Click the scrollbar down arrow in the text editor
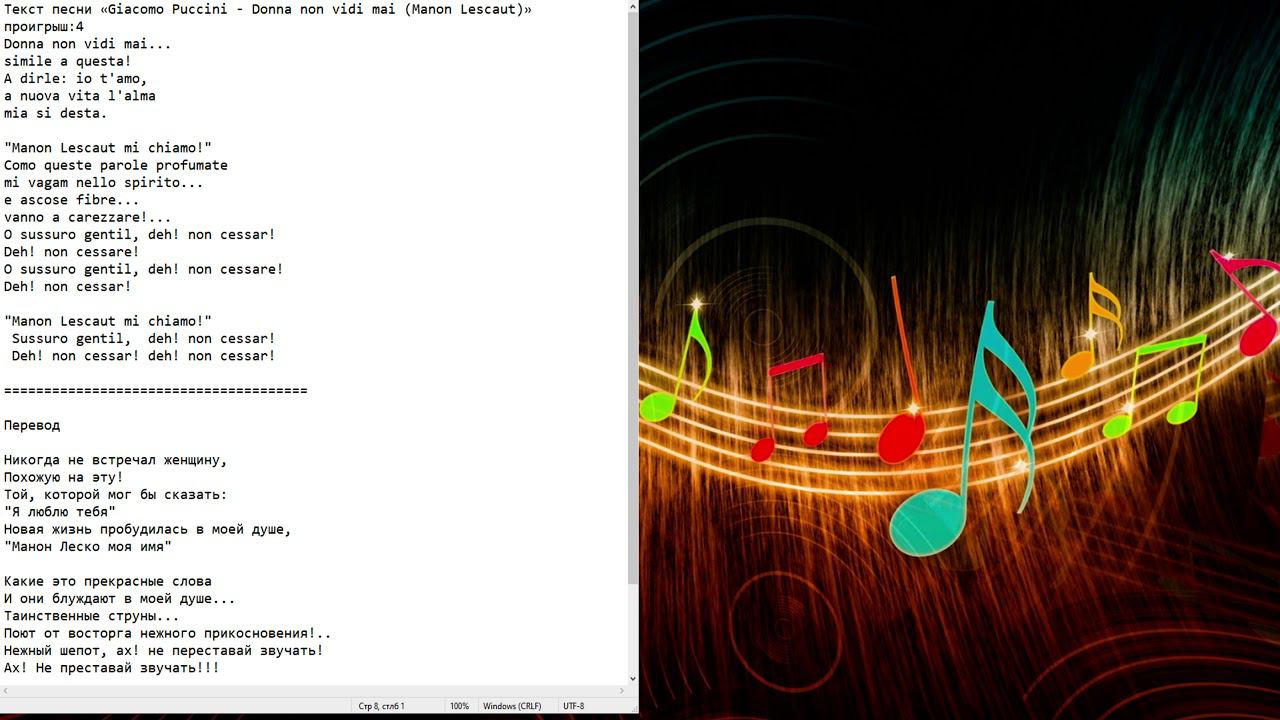1280x720 pixels. tap(632, 678)
